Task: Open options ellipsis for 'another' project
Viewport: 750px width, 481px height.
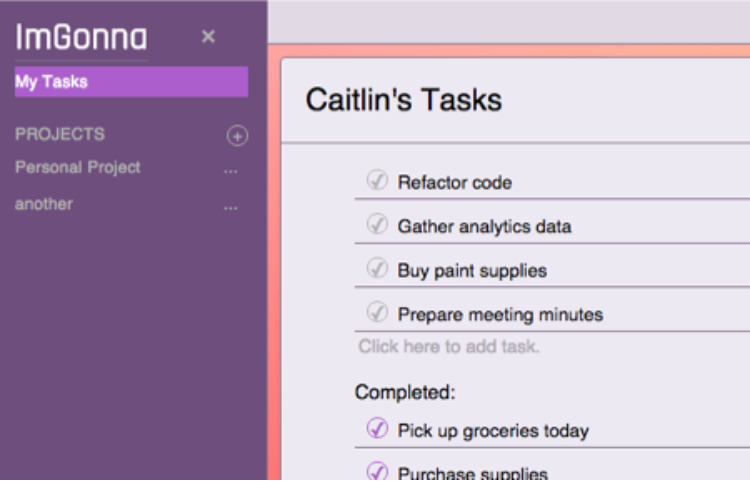Action: point(231,208)
